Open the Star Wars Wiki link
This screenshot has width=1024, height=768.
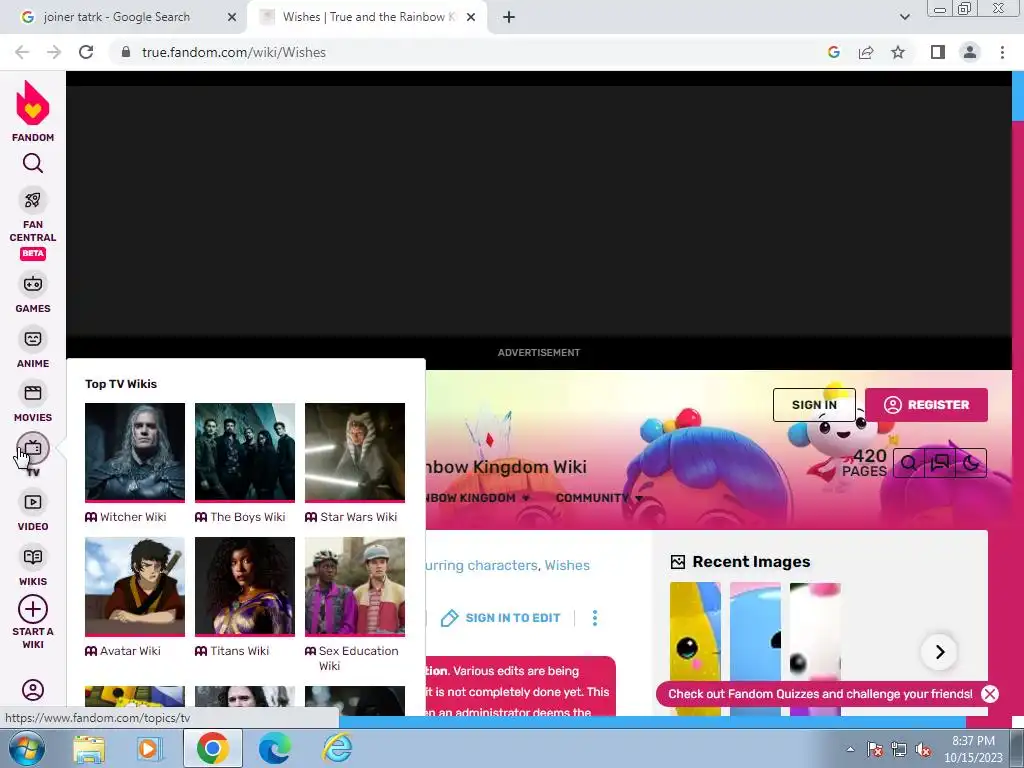(x=359, y=517)
